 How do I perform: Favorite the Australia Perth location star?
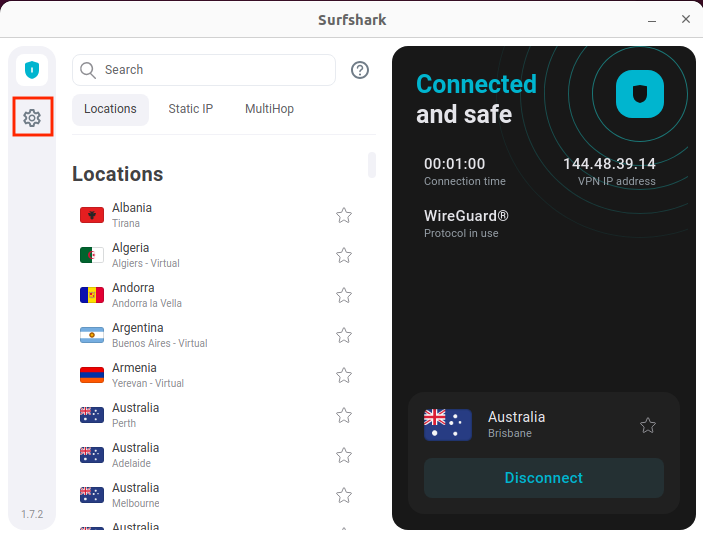pyautogui.click(x=344, y=415)
